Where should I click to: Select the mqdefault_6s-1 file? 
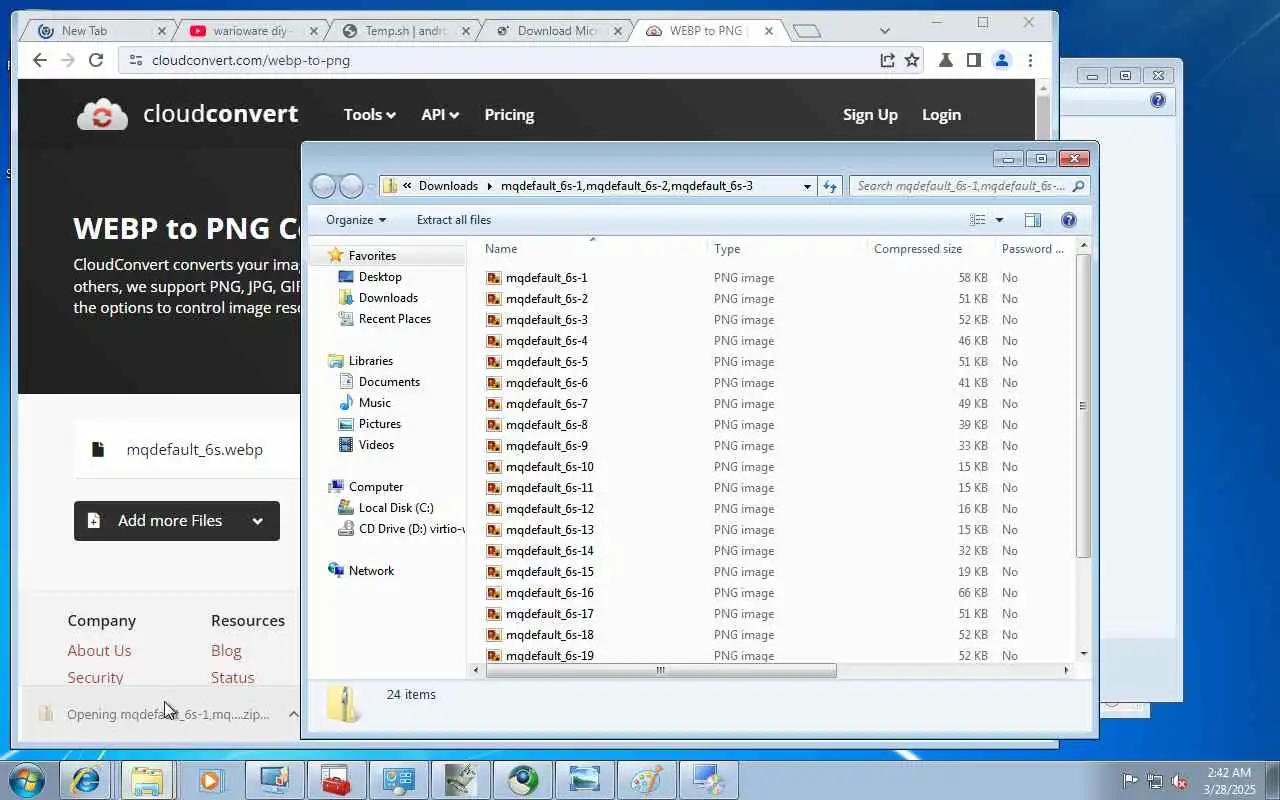(x=546, y=278)
